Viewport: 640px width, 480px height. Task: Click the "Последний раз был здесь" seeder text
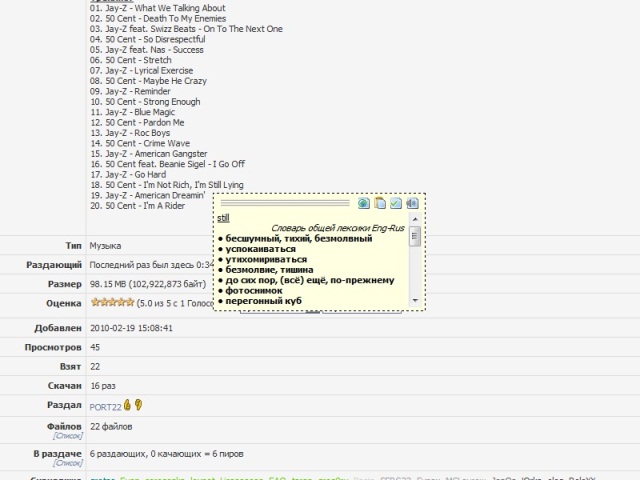[x=151, y=265]
